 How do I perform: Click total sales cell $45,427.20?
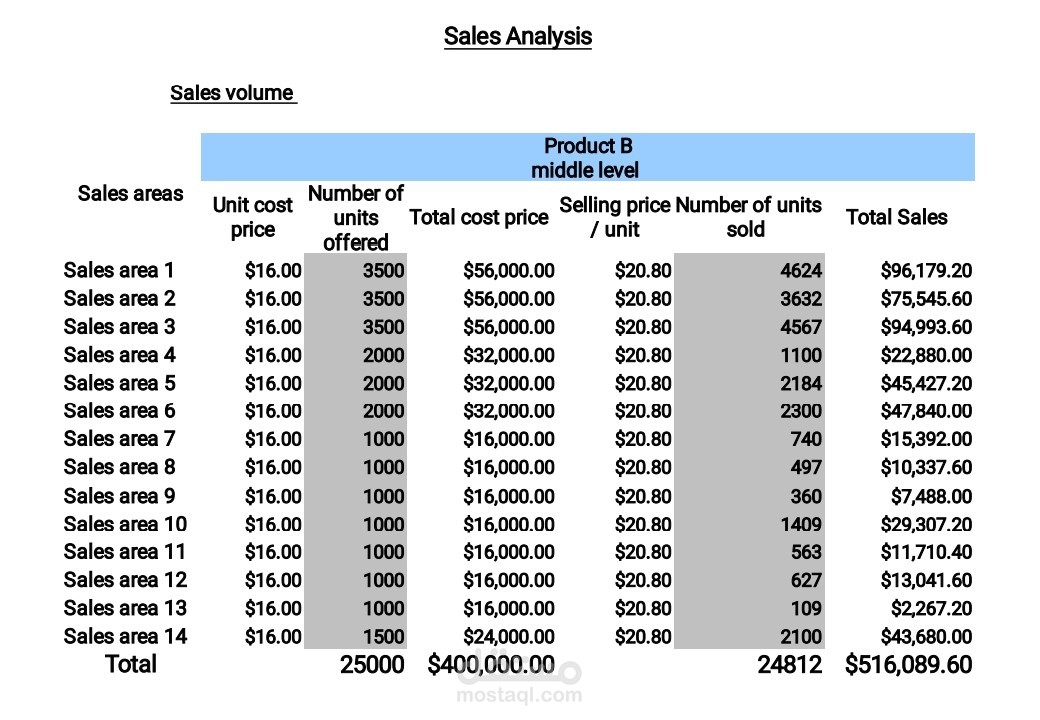[x=927, y=383]
